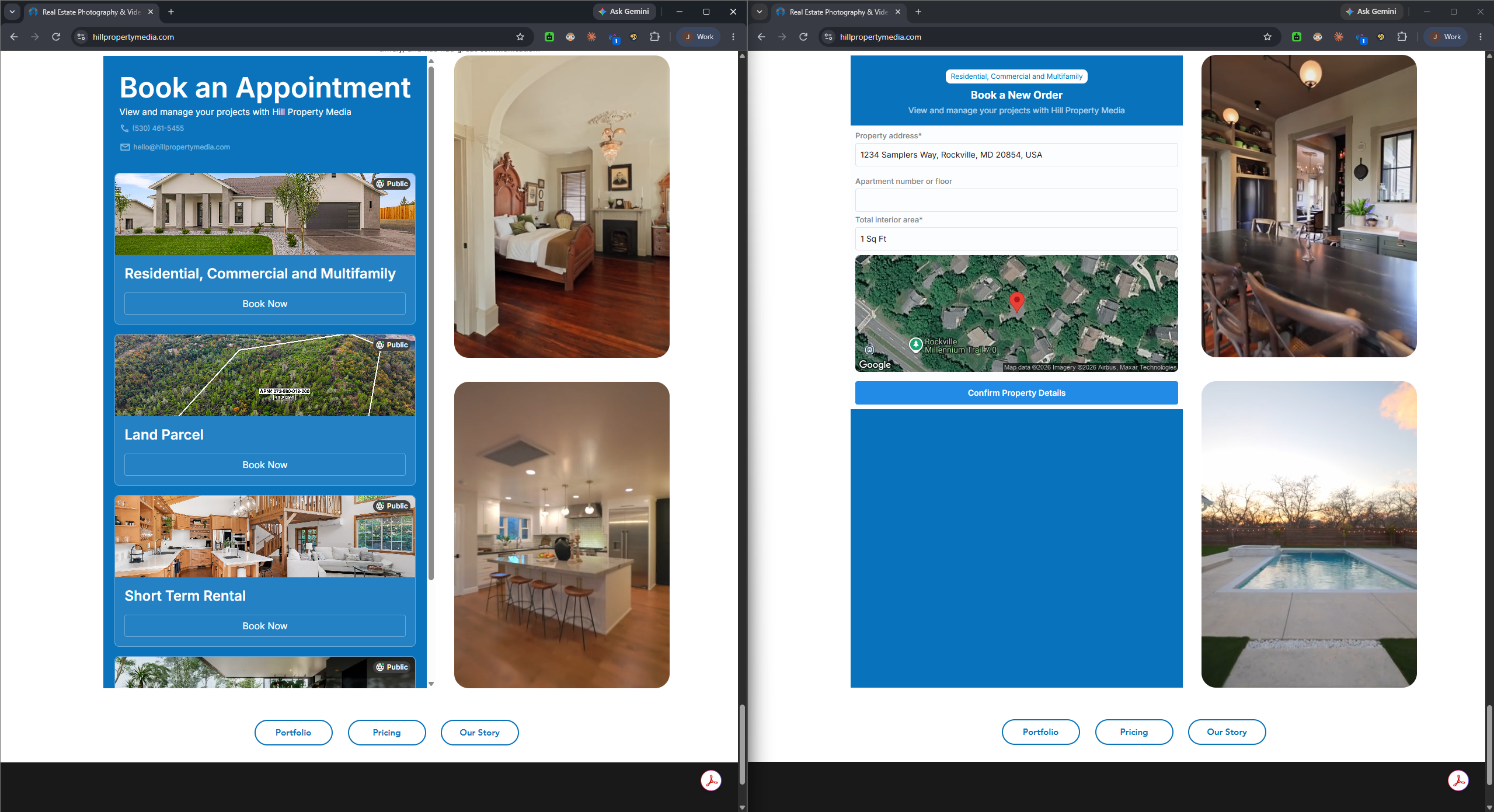
Task: Open Our Story link in left window
Action: tap(479, 733)
